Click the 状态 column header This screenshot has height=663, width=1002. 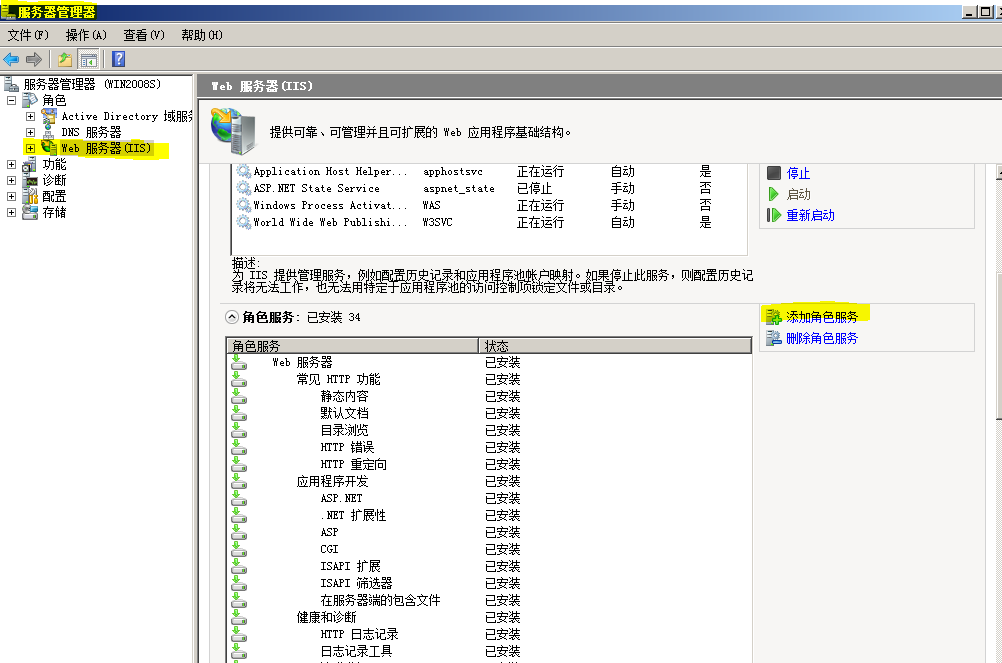click(x=615, y=346)
